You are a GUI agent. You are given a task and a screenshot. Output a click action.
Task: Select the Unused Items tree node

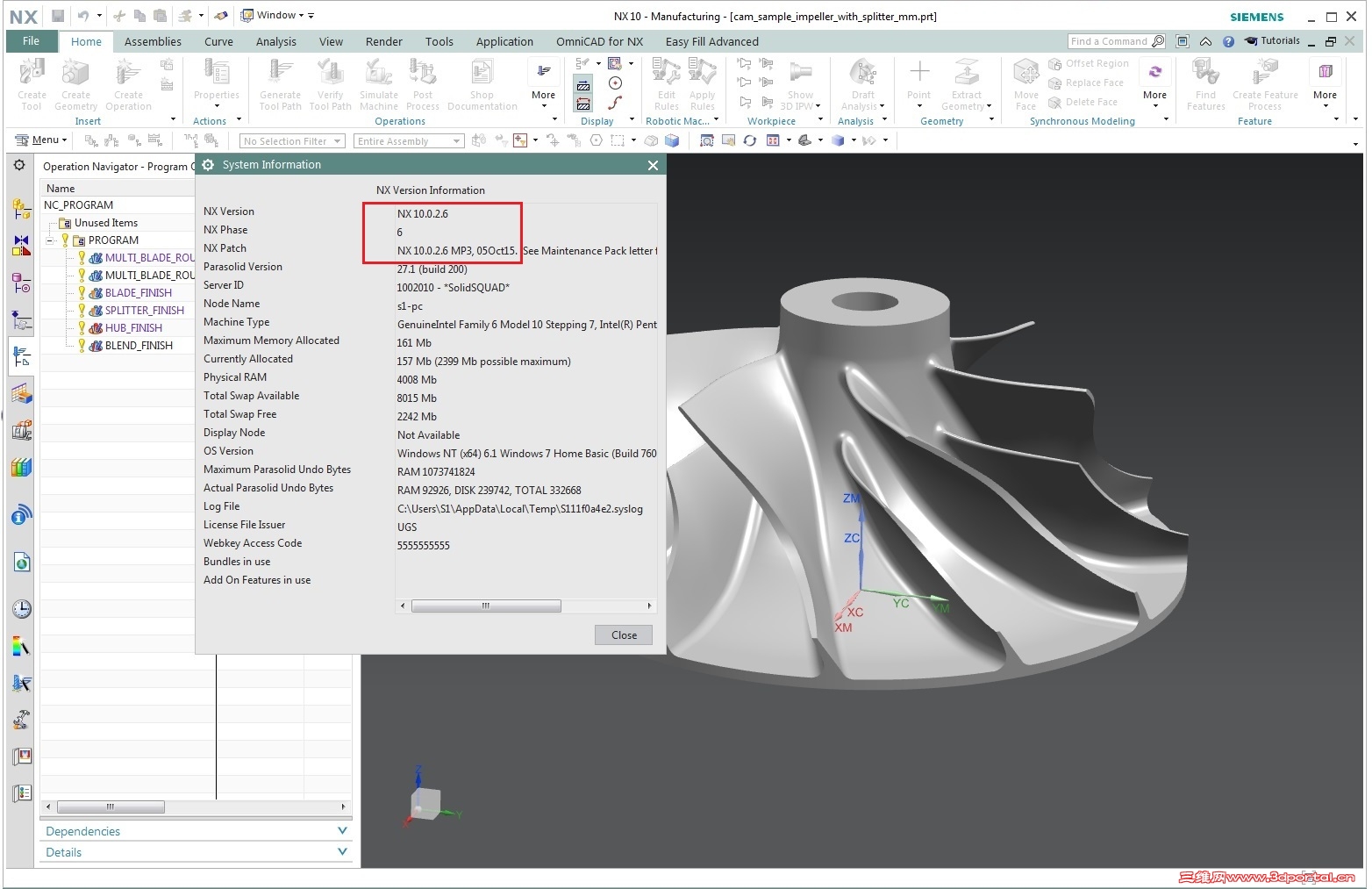(x=105, y=223)
